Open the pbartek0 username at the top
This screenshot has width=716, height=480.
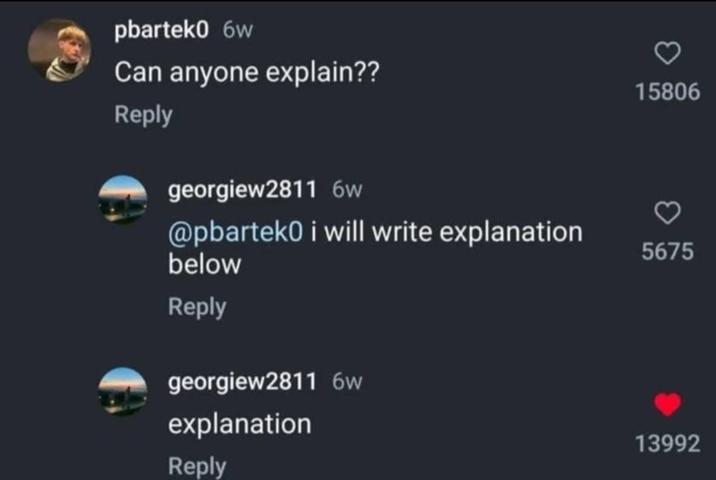[161, 31]
